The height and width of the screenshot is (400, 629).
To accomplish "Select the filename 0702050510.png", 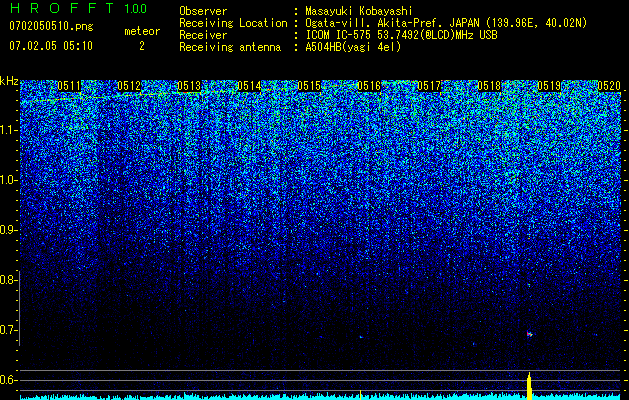I will pyautogui.click(x=51, y=26).
